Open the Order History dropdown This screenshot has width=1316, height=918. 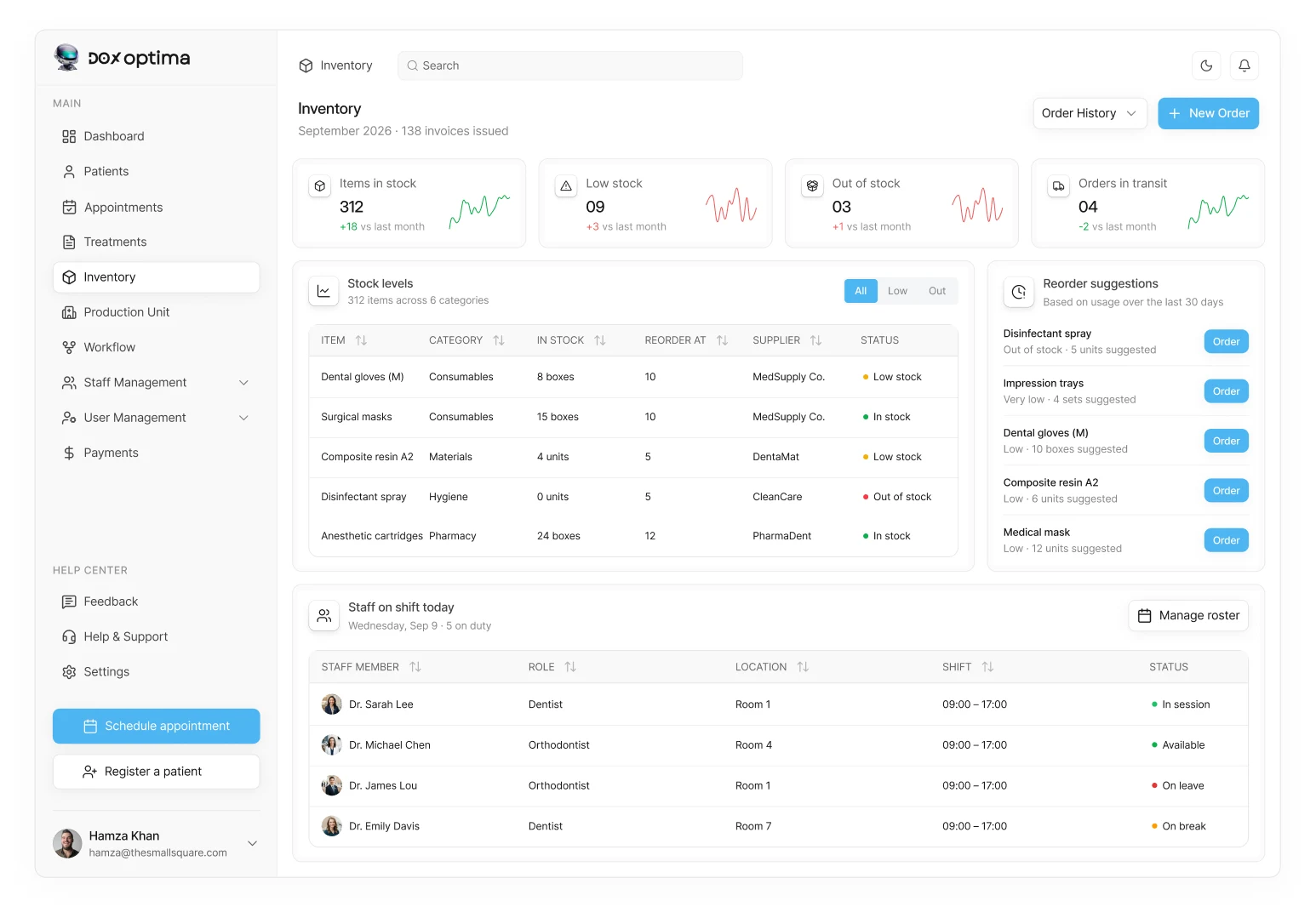point(1090,113)
